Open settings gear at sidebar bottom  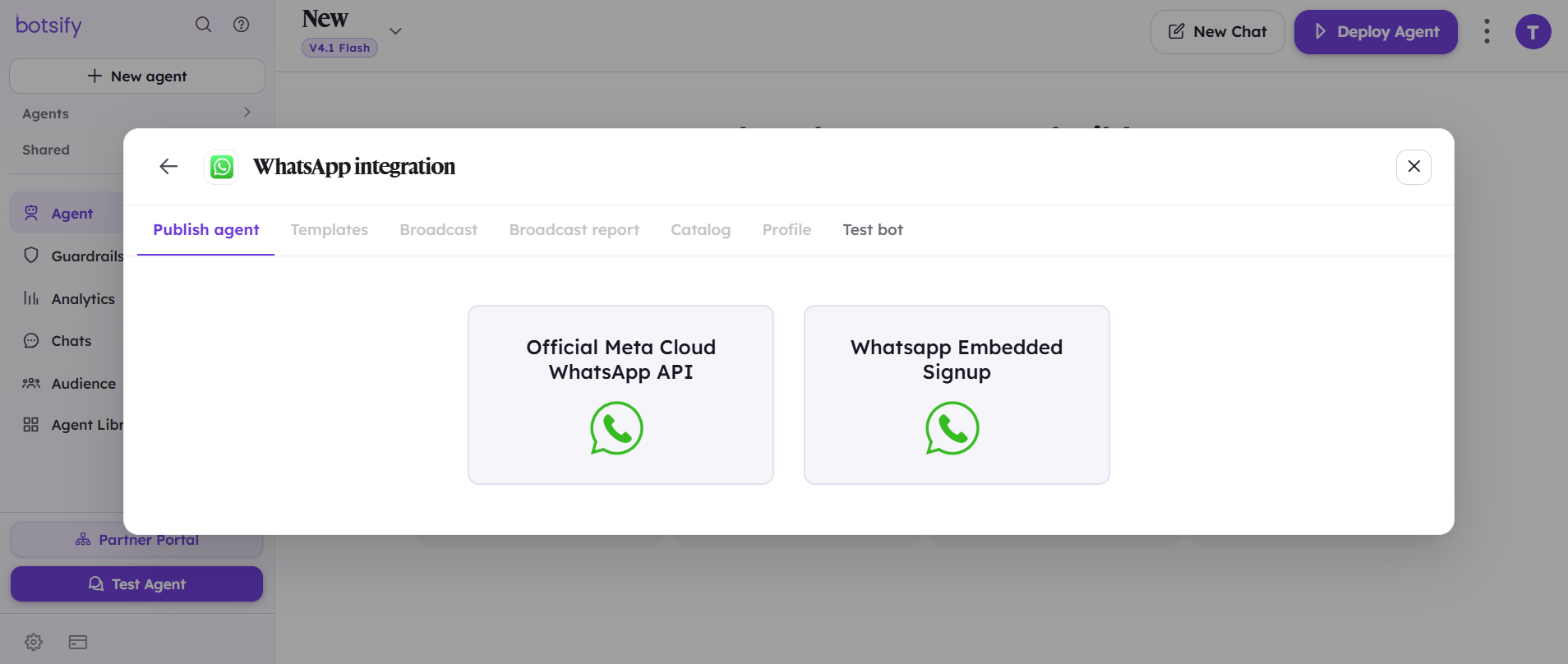tap(34, 642)
